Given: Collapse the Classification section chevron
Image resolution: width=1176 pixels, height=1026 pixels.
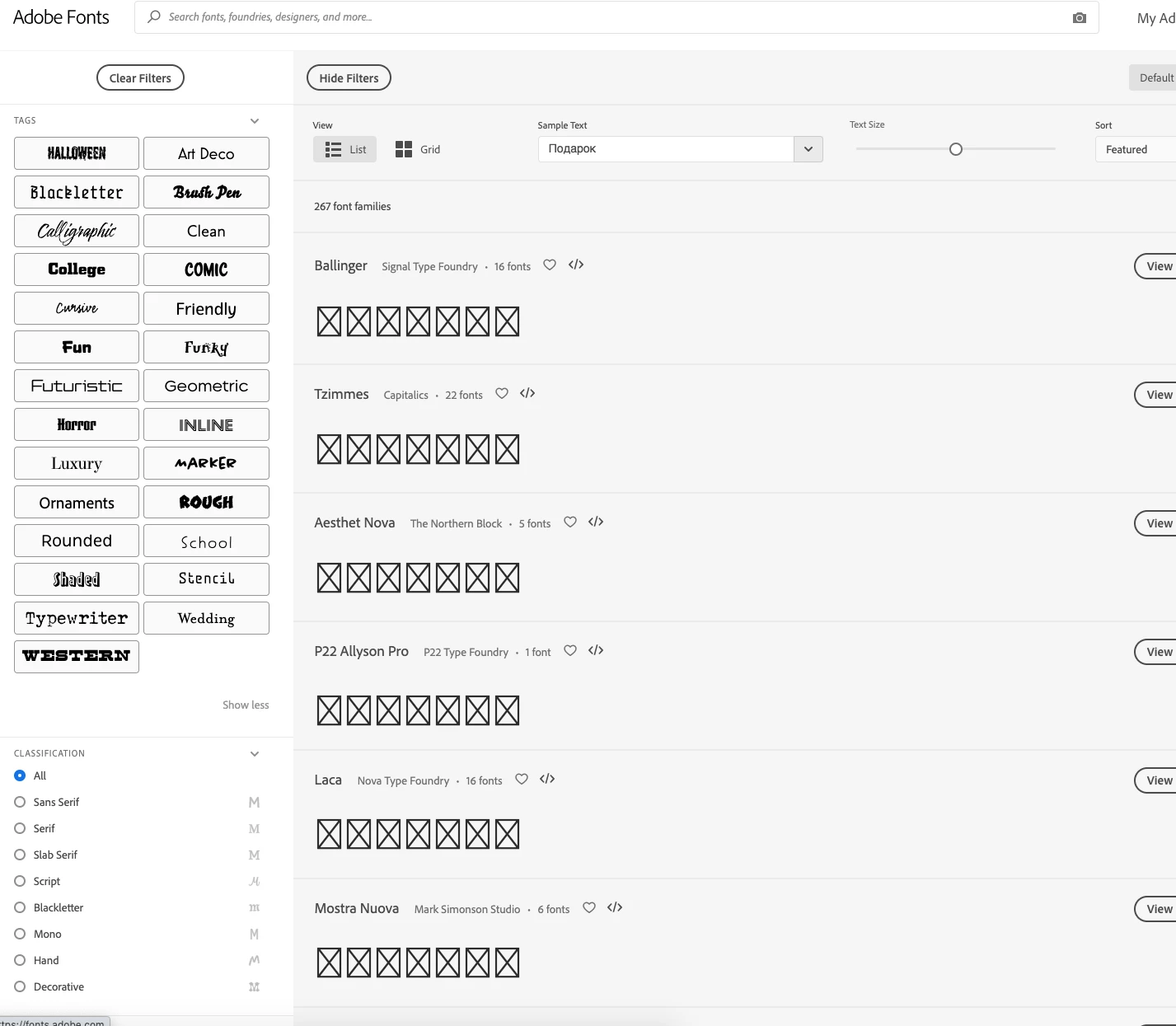Looking at the screenshot, I should coord(255,754).
